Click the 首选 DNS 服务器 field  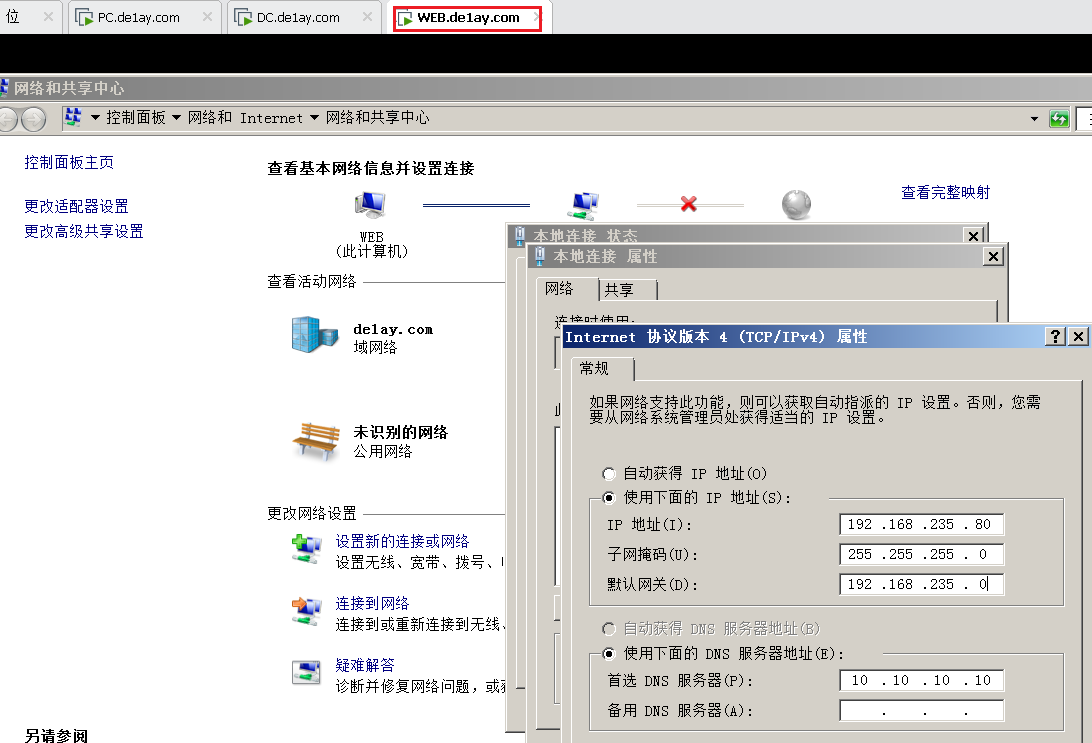921,680
